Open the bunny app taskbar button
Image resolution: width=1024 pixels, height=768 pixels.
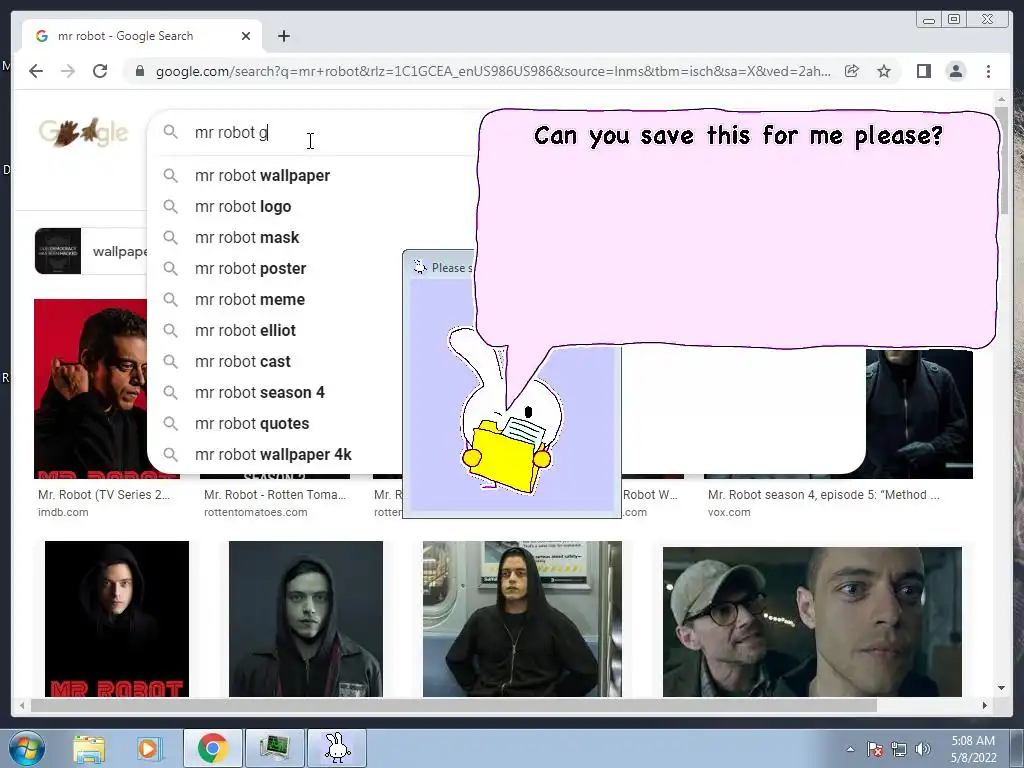(337, 748)
